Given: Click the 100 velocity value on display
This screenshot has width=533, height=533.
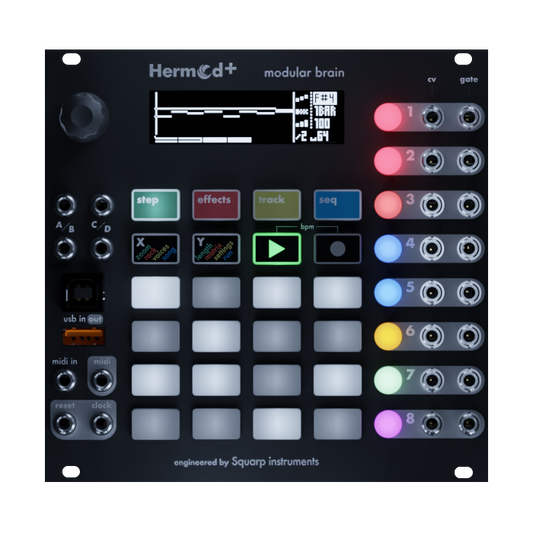Looking at the screenshot, I should pyautogui.click(x=322, y=124).
